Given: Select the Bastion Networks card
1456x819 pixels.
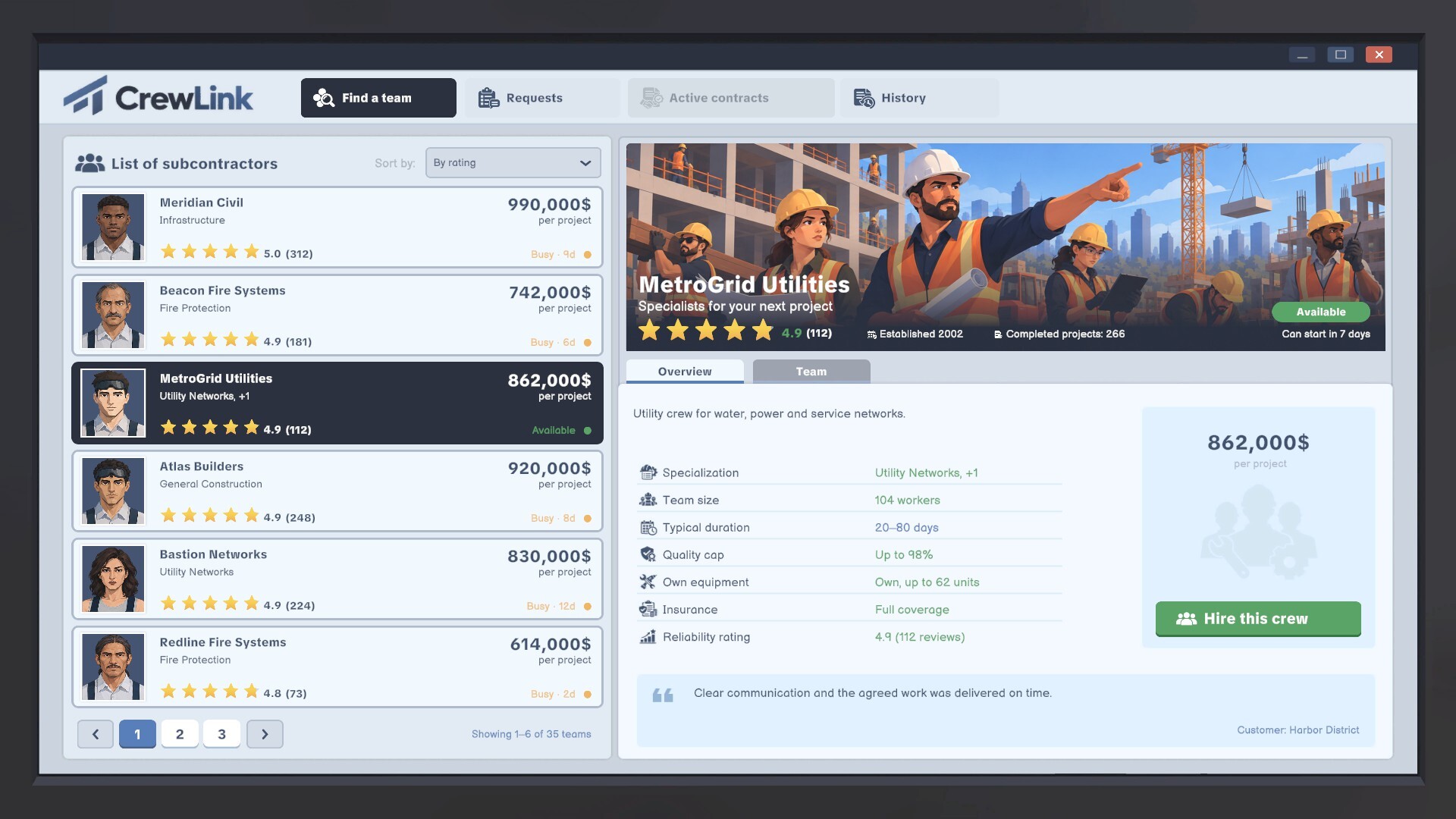Looking at the screenshot, I should pos(337,579).
